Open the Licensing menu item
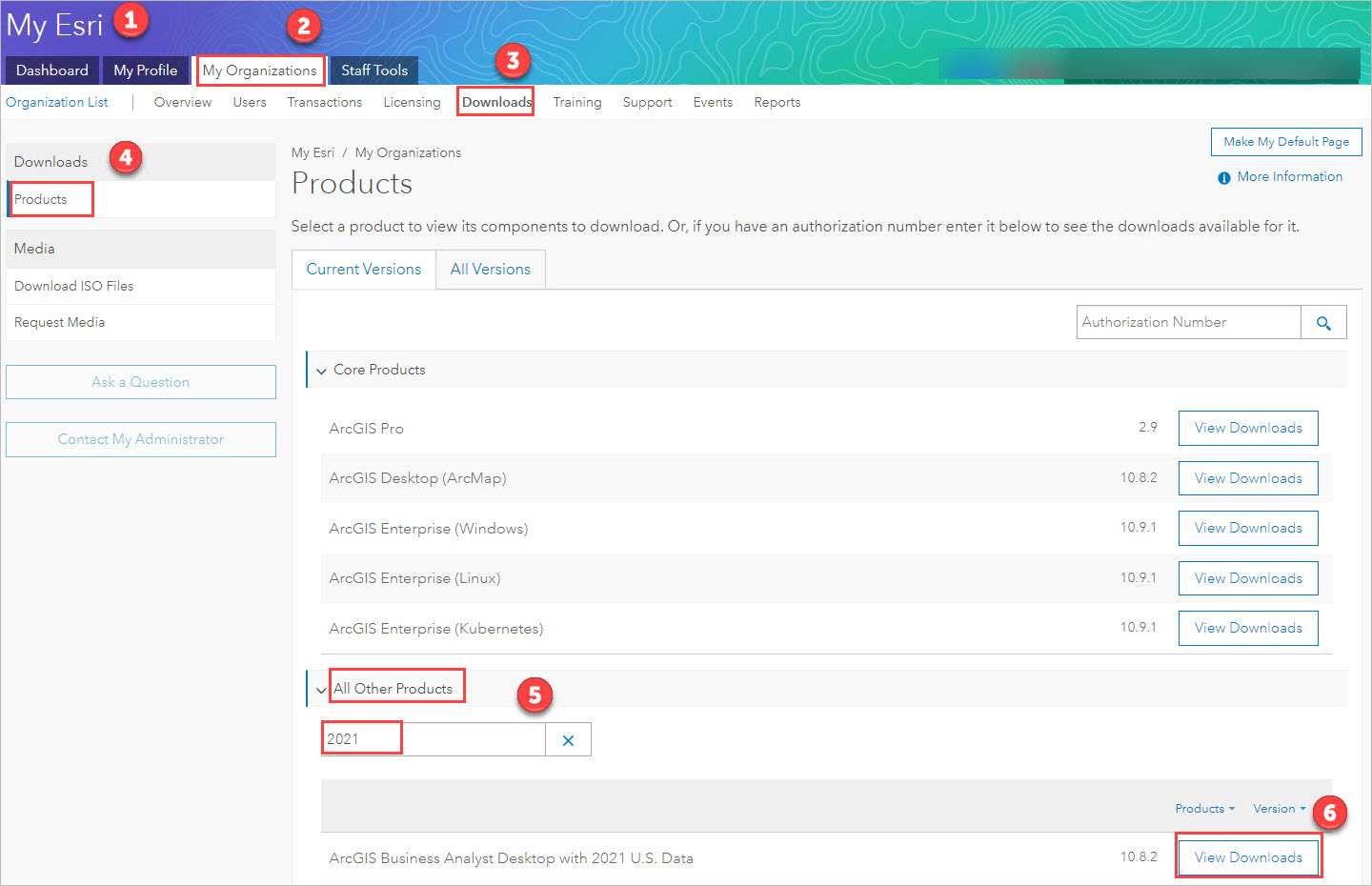The image size is (1372, 886). (x=412, y=102)
